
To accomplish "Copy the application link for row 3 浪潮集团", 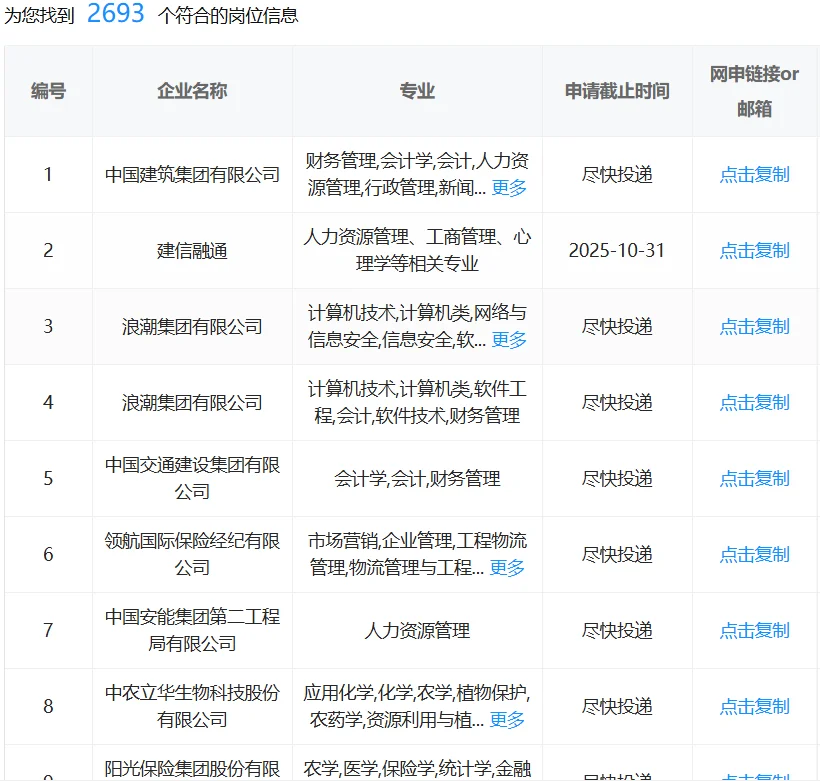I will click(x=754, y=326).
